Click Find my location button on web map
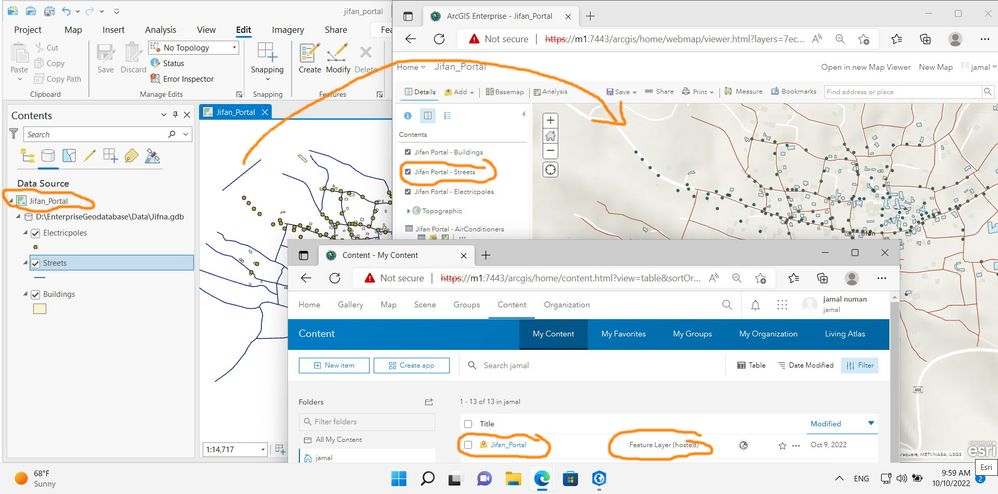 tap(551, 169)
